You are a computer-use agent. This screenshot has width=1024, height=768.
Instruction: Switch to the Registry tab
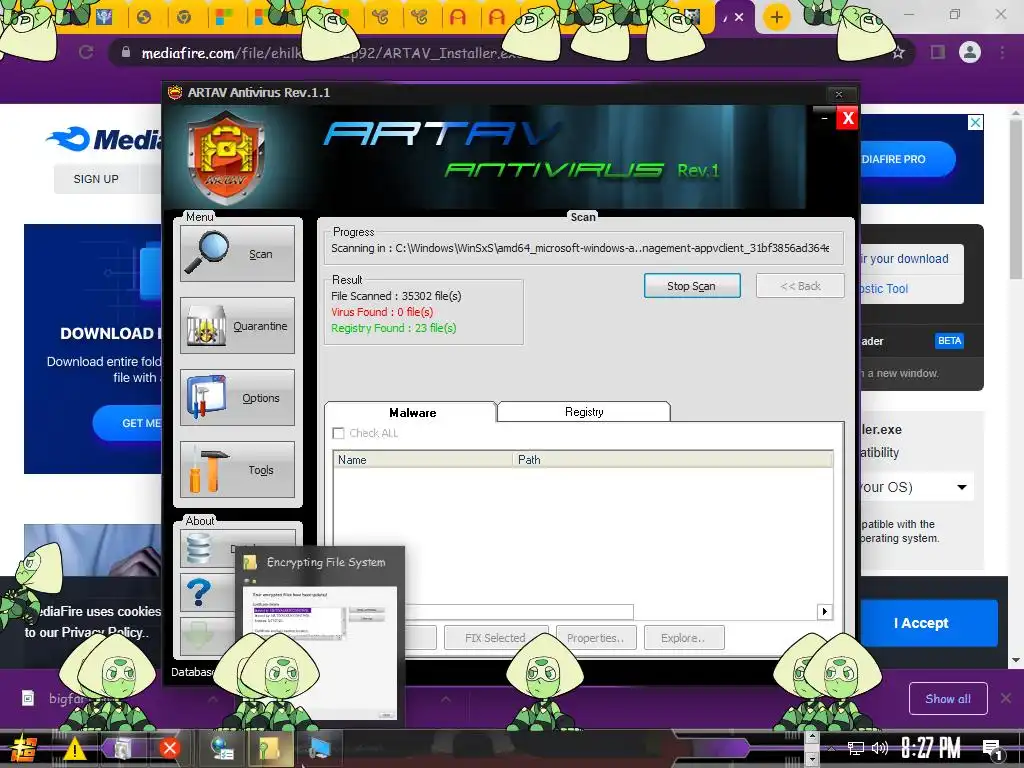tap(584, 411)
